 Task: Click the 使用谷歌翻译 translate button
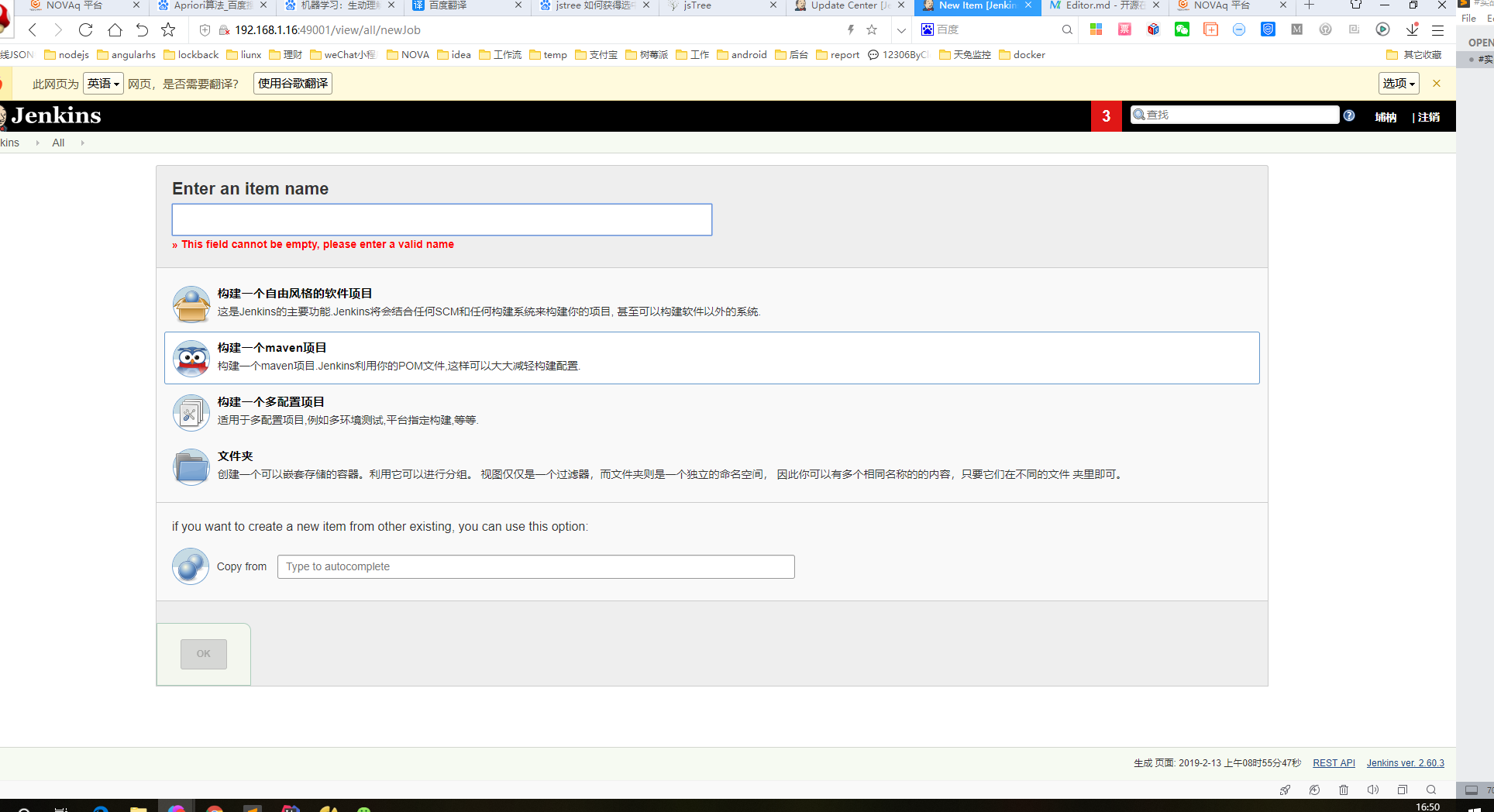tap(293, 84)
